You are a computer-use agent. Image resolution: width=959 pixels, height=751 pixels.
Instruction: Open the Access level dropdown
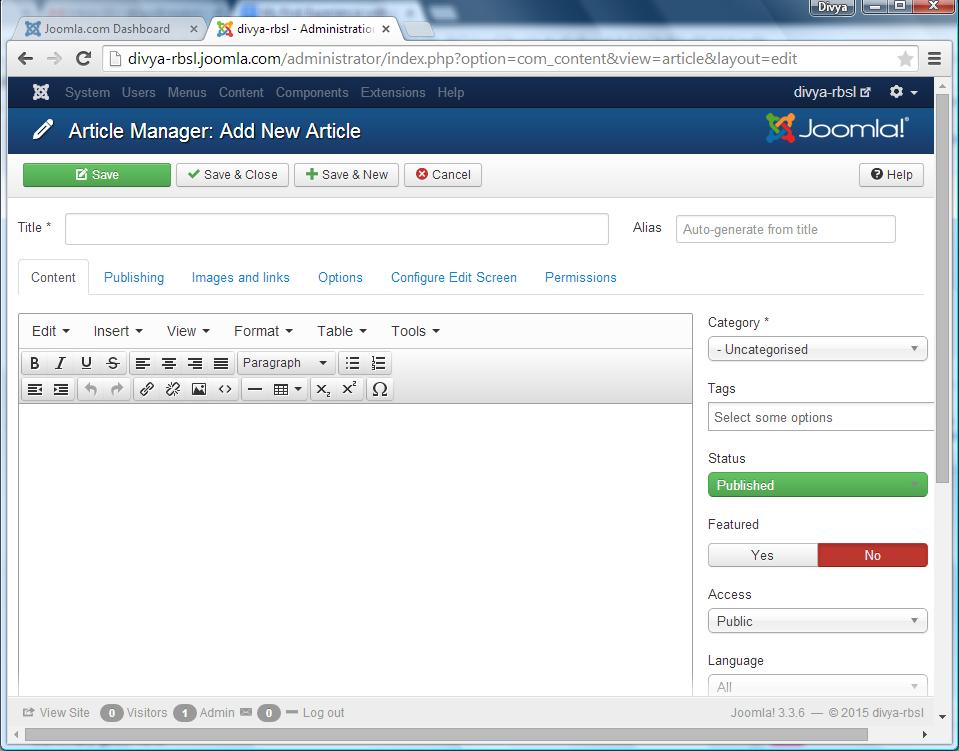[817, 621]
